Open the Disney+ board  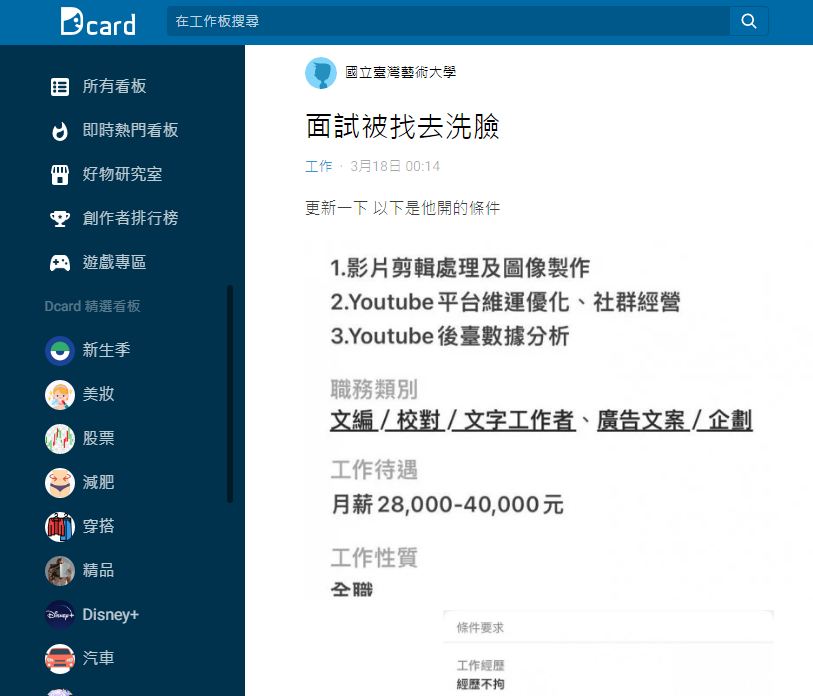point(111,615)
